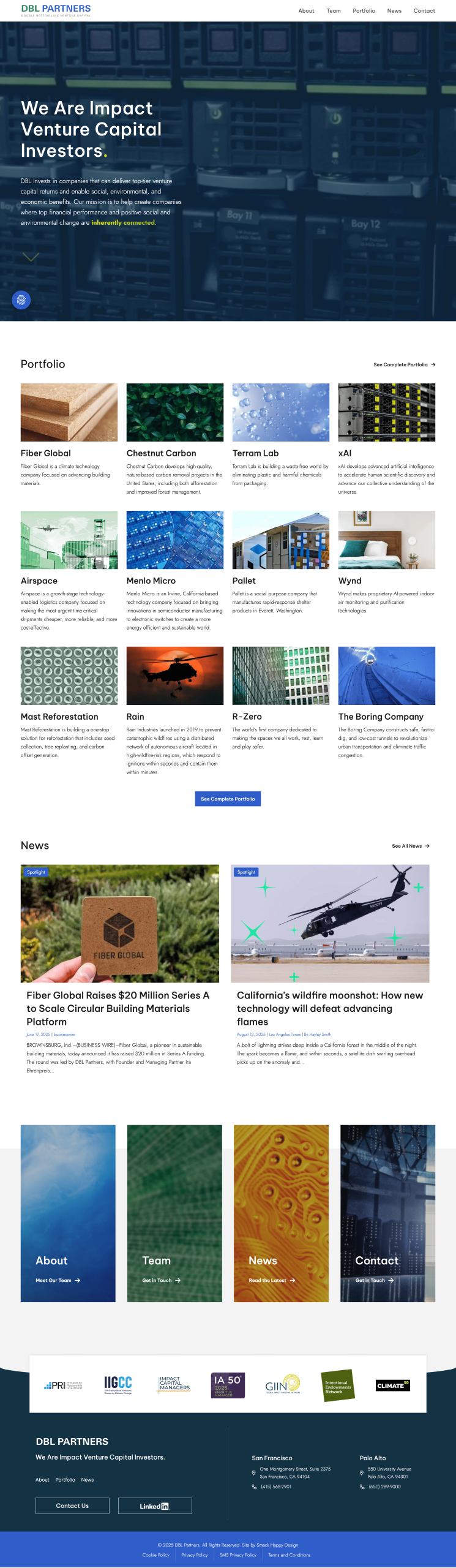Open the Team menu item
The height and width of the screenshot is (1568, 456).
[334, 11]
